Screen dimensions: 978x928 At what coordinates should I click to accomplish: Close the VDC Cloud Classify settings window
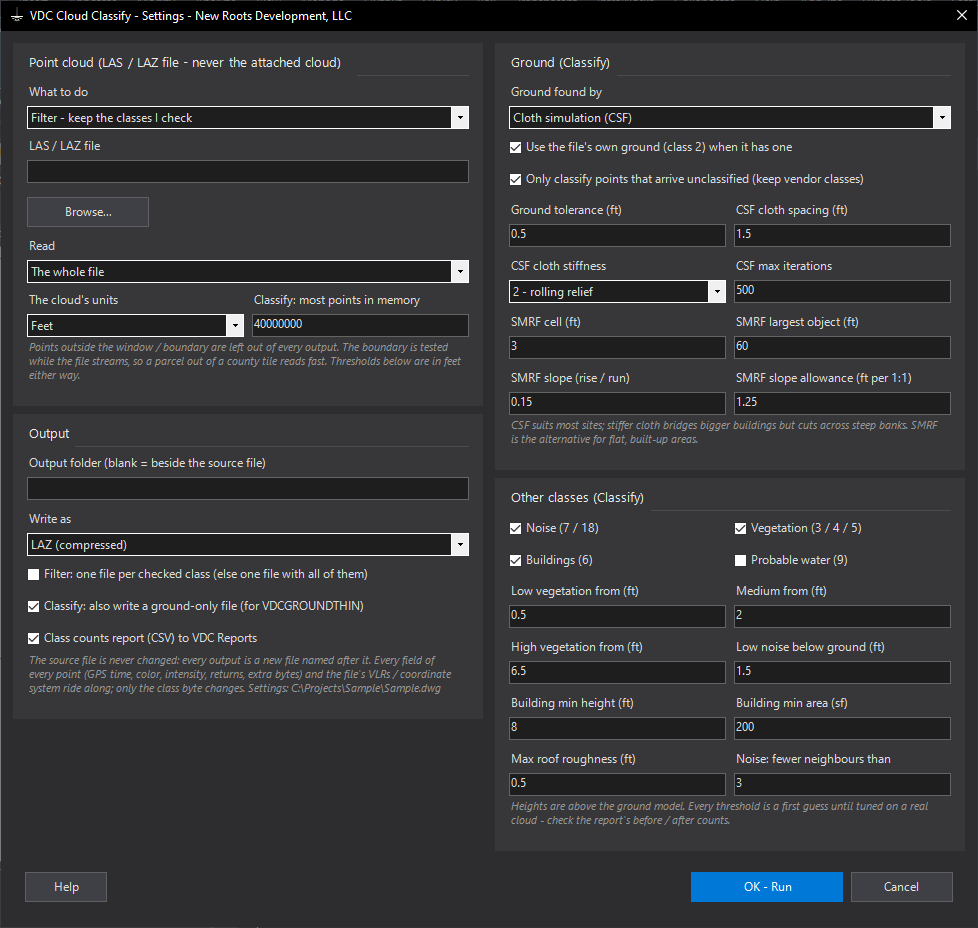(x=962, y=16)
